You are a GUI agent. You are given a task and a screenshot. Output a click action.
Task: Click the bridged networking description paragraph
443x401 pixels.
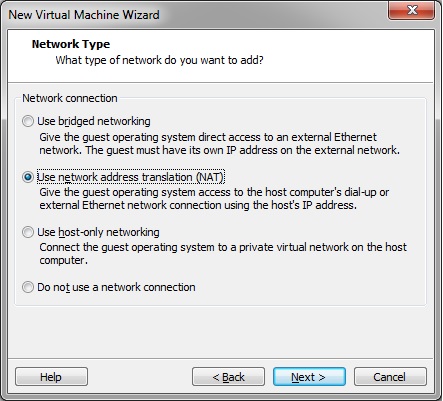coord(219,144)
